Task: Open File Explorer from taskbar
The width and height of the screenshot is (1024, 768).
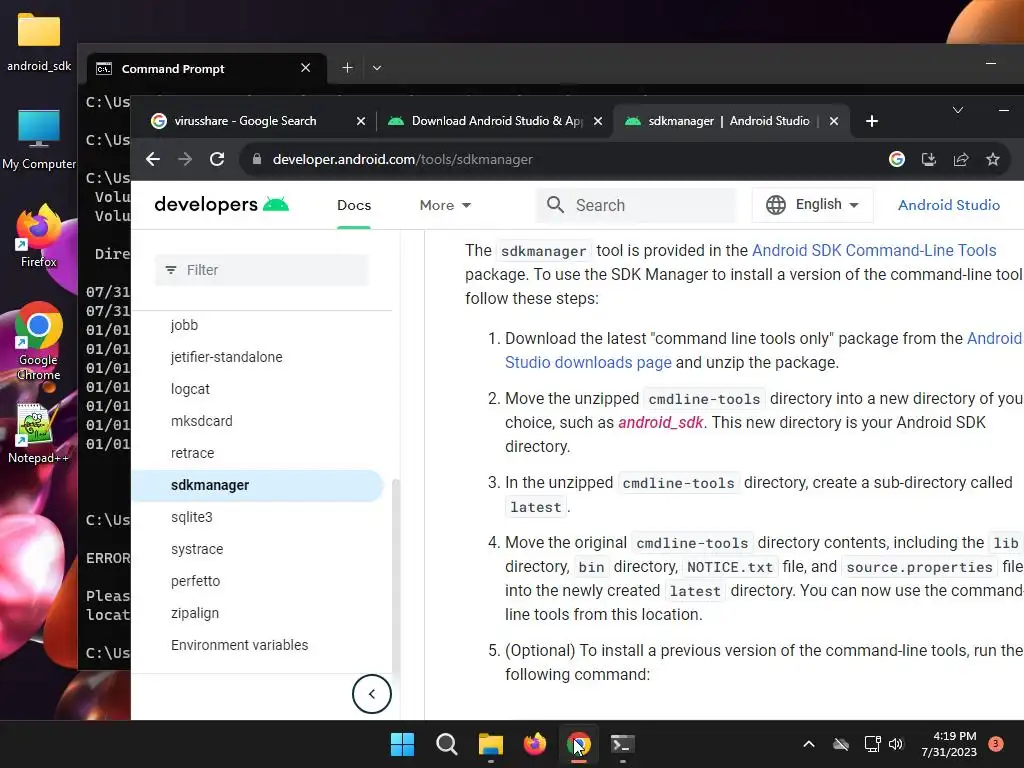Action: pos(490,744)
